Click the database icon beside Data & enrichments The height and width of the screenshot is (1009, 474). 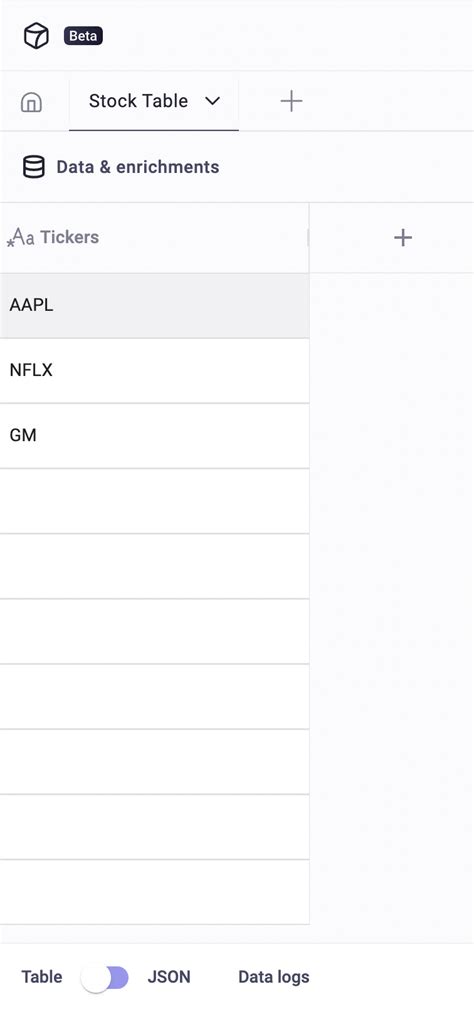click(x=33, y=167)
